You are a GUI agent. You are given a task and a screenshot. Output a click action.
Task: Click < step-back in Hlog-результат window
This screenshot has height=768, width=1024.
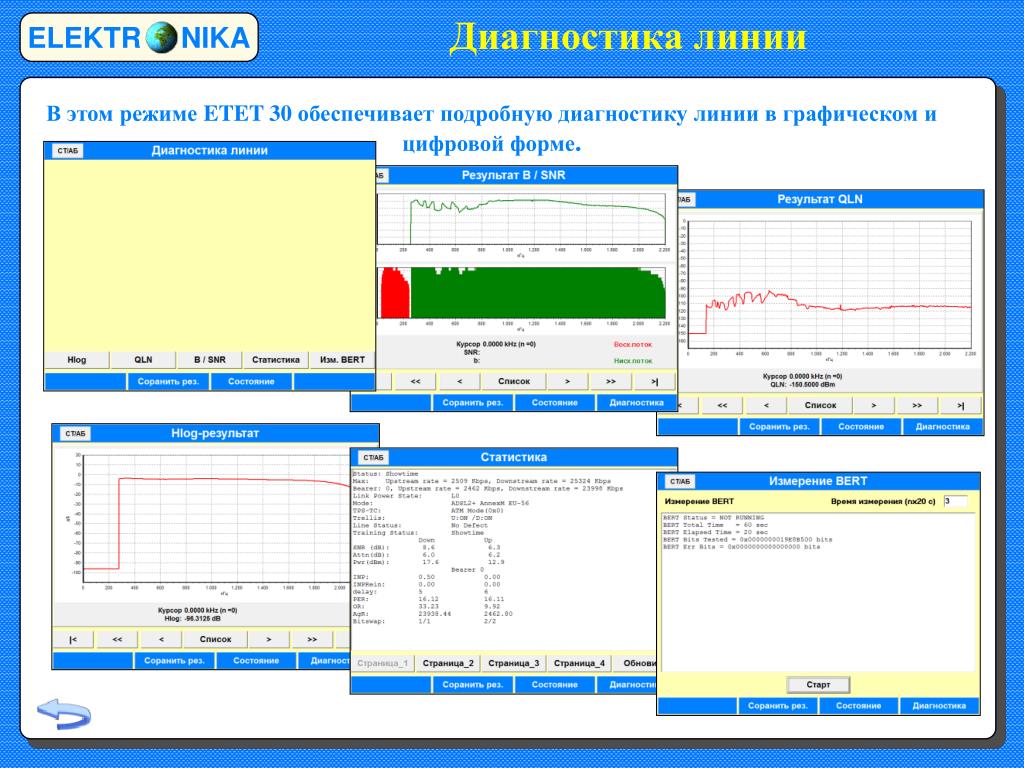click(161, 639)
